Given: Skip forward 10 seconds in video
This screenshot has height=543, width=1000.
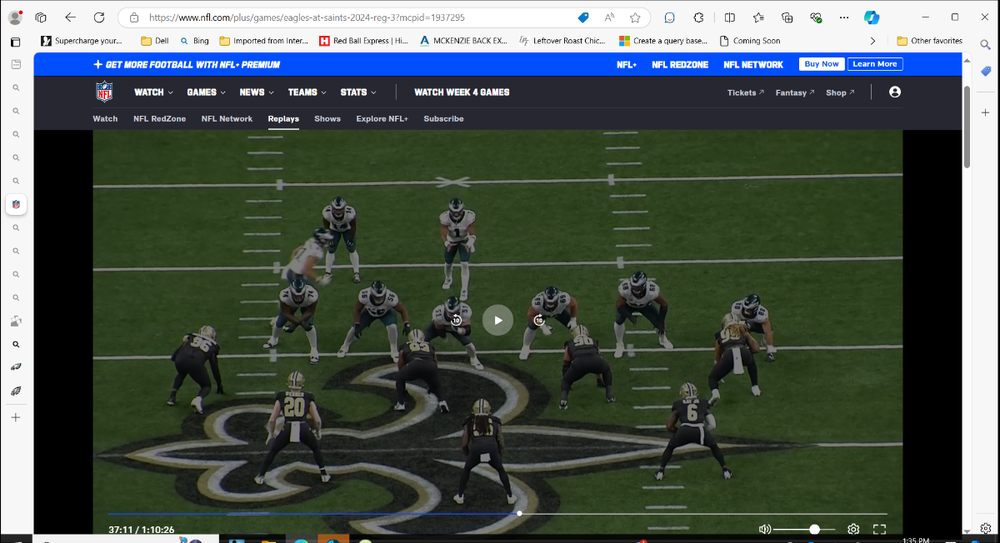Looking at the screenshot, I should (539, 320).
